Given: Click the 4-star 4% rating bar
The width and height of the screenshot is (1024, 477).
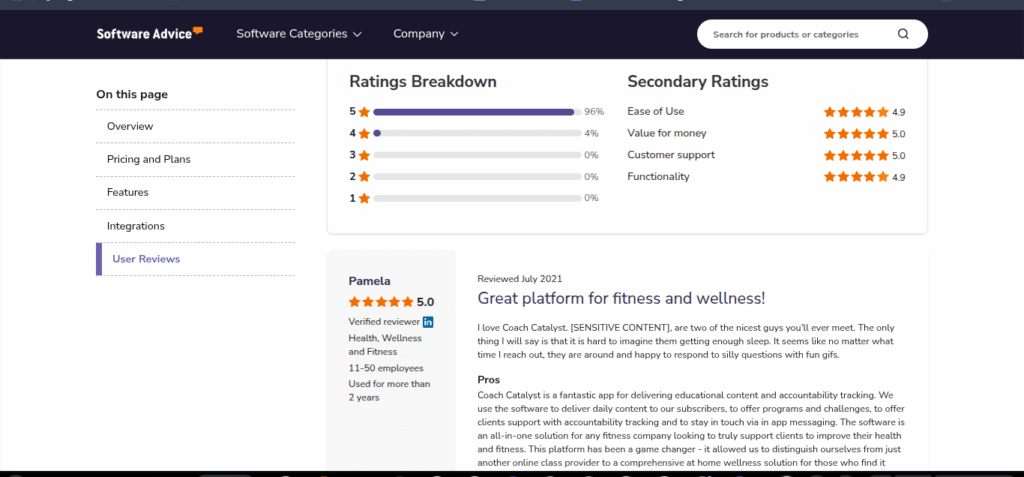Looking at the screenshot, I should click(x=476, y=133).
